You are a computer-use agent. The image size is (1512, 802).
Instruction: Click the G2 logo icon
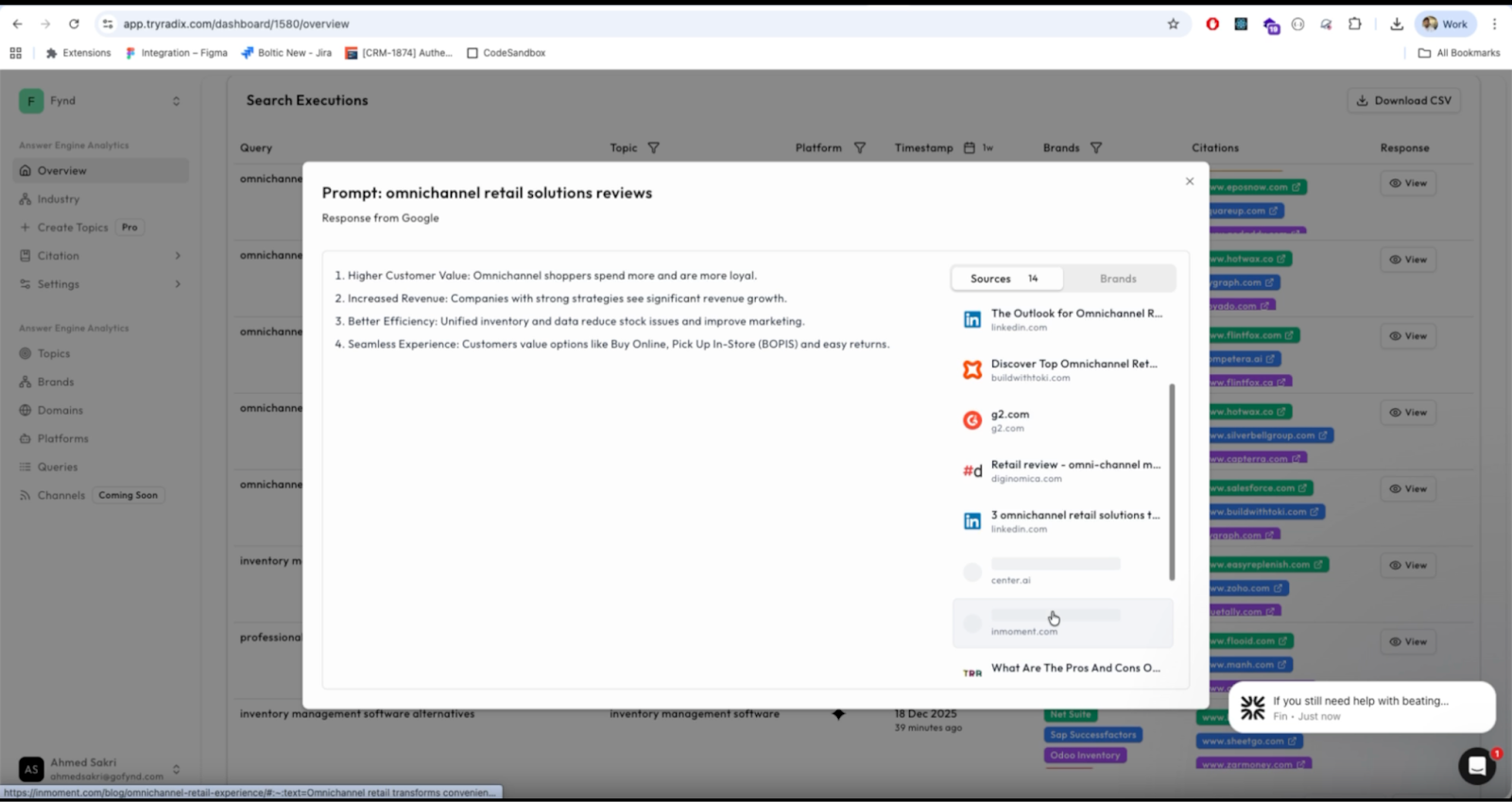point(971,420)
